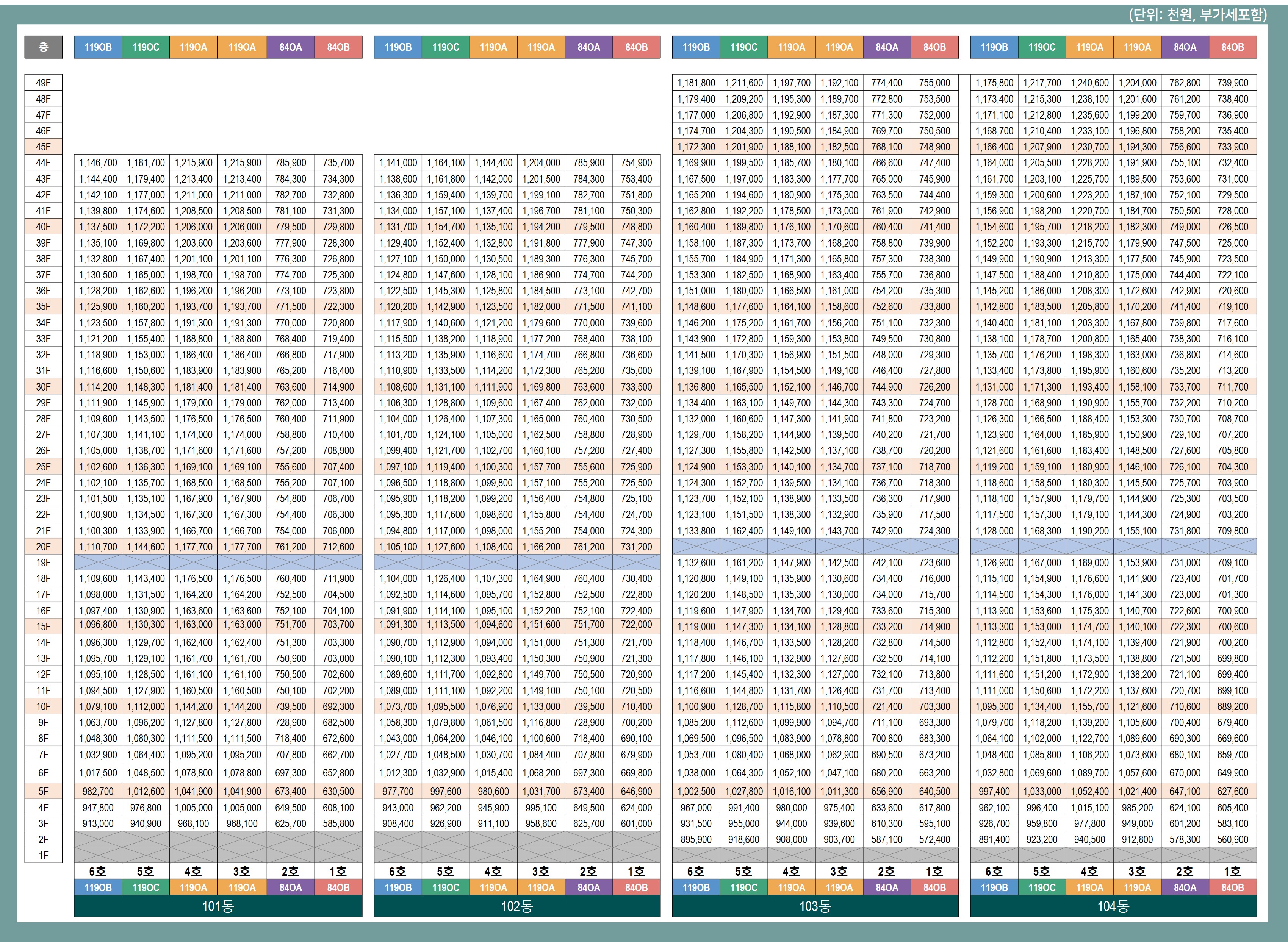The height and width of the screenshot is (942, 1288).
Task: Click the 49F floor label
Action: tap(43, 83)
